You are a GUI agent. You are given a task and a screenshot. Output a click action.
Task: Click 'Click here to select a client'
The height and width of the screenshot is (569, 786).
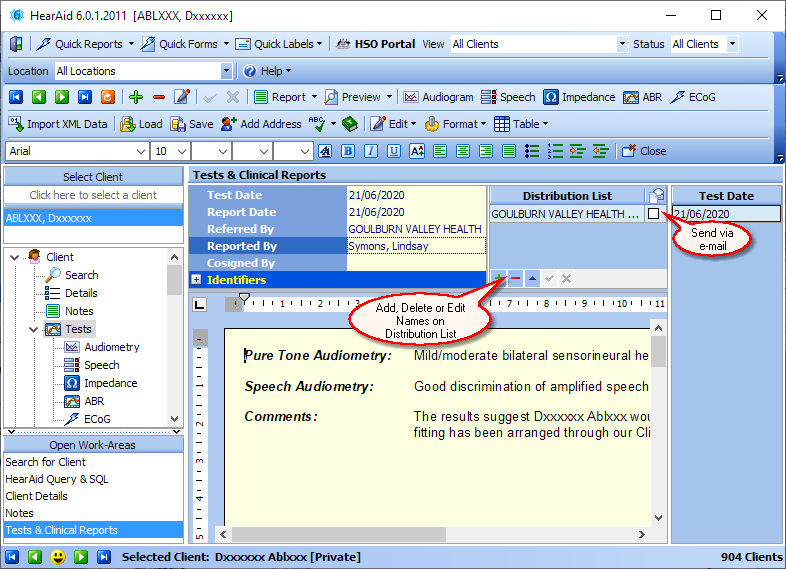pyautogui.click(x=93, y=195)
